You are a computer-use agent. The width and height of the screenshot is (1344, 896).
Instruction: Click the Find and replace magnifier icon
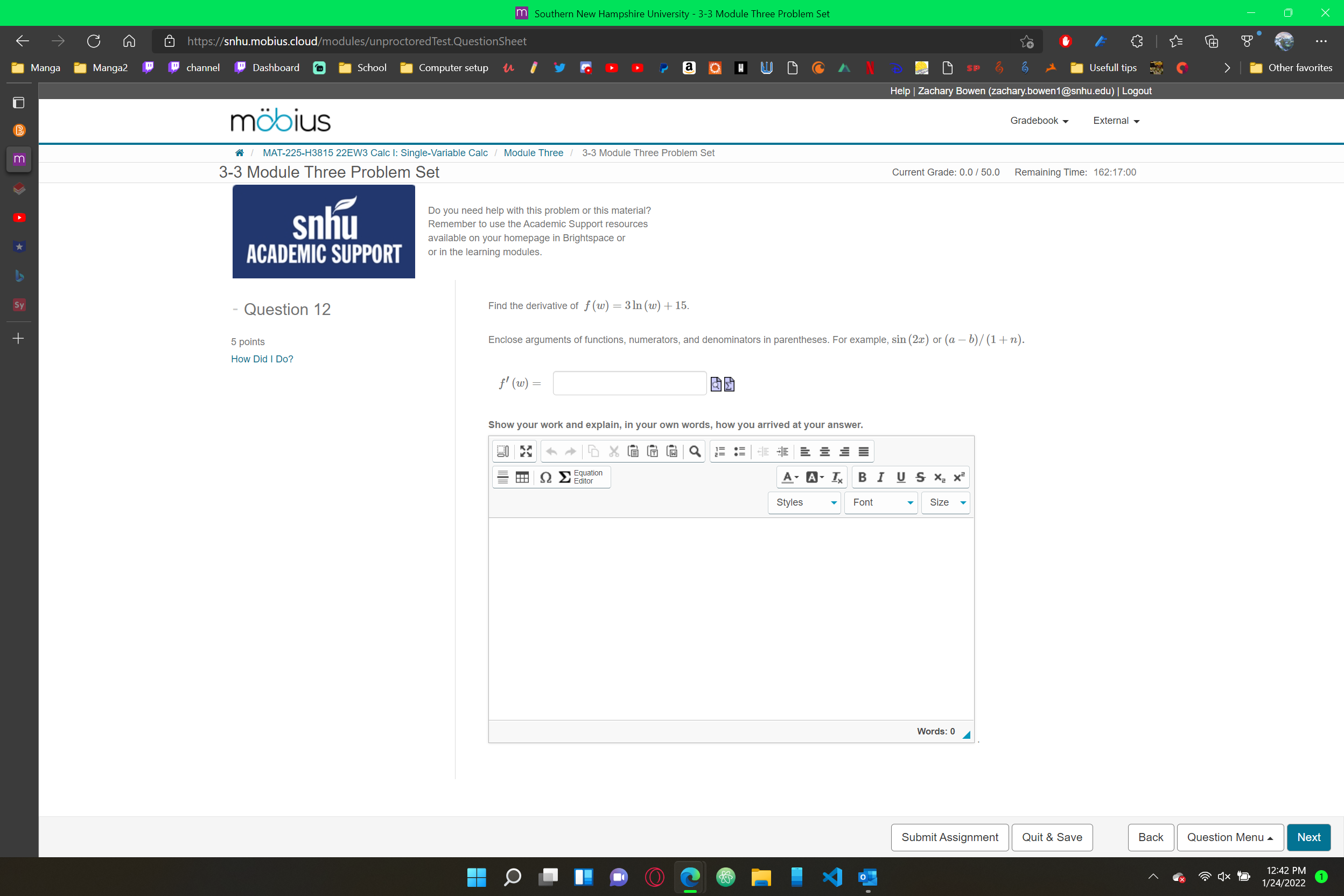pos(695,451)
